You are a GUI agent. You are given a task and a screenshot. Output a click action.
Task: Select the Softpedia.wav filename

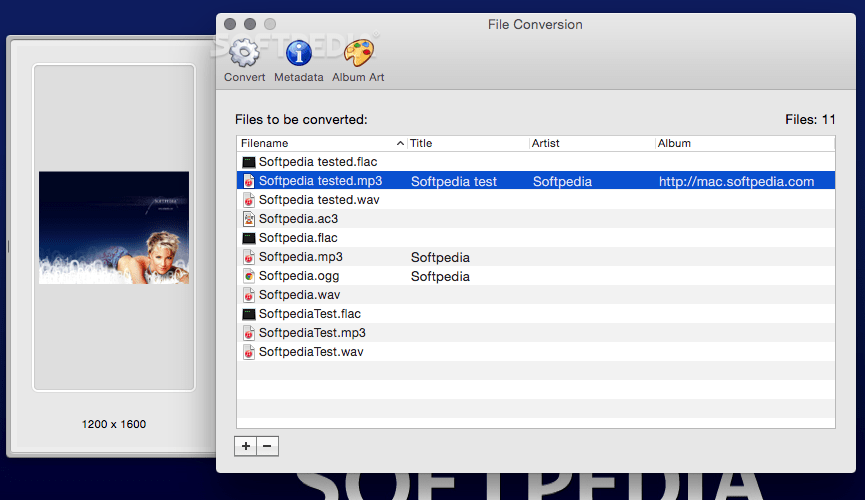coord(300,295)
